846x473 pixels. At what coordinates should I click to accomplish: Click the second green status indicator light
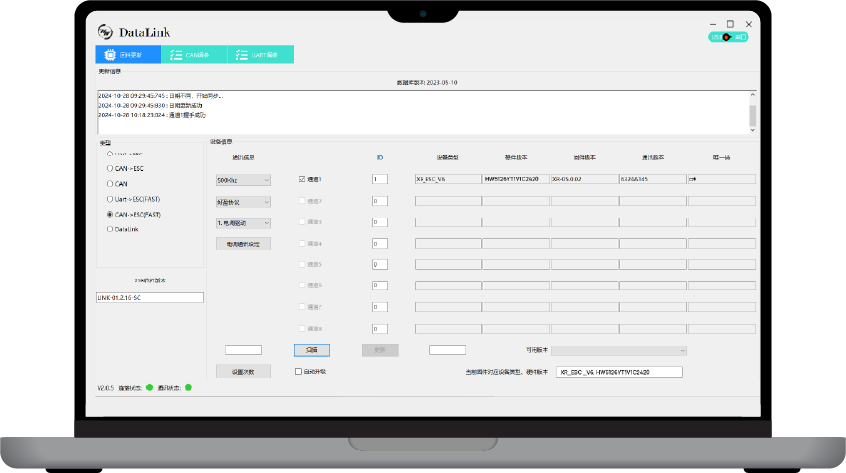pos(189,387)
